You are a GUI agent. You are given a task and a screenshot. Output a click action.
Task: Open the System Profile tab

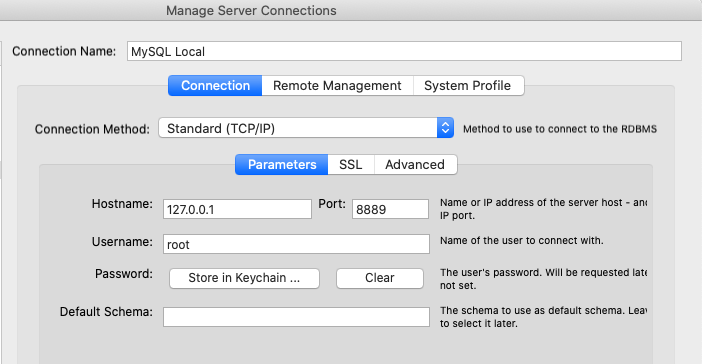468,86
